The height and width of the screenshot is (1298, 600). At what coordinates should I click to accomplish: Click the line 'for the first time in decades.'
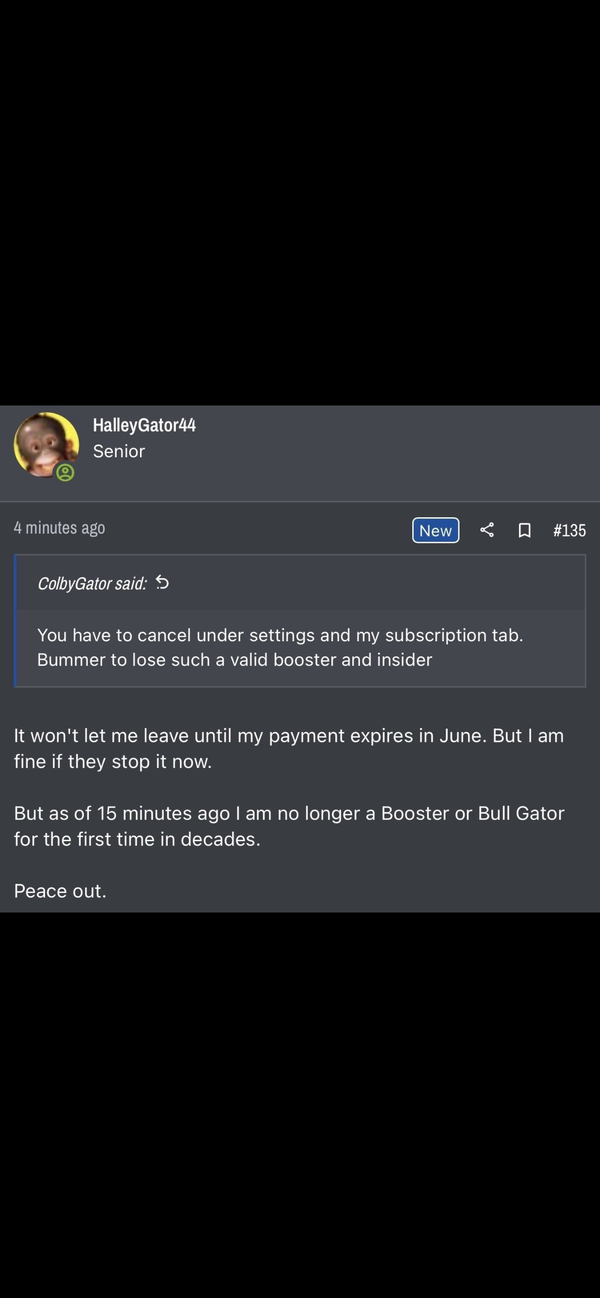(137, 839)
